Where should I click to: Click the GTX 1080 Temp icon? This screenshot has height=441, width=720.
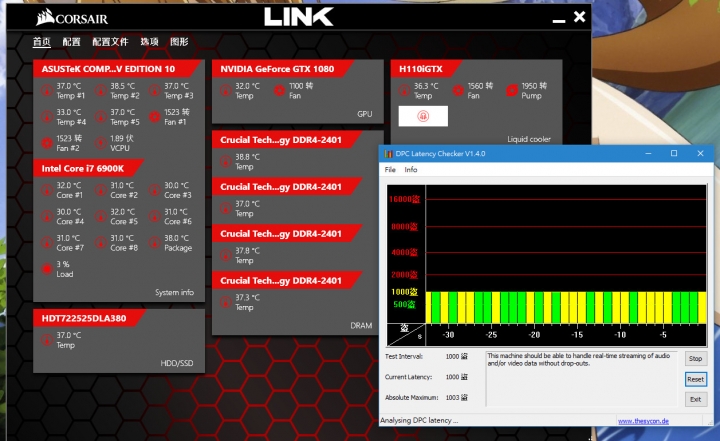[x=225, y=90]
